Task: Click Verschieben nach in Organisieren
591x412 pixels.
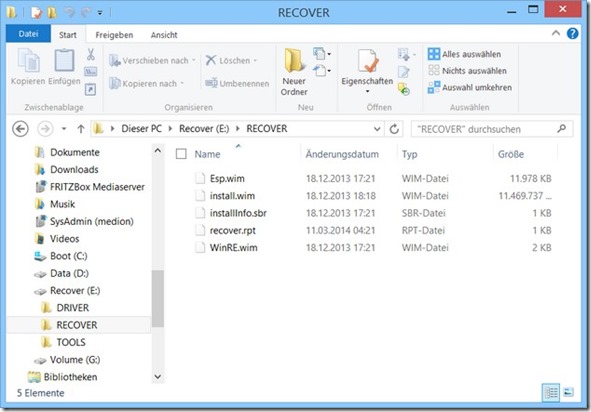Action: click(x=152, y=60)
